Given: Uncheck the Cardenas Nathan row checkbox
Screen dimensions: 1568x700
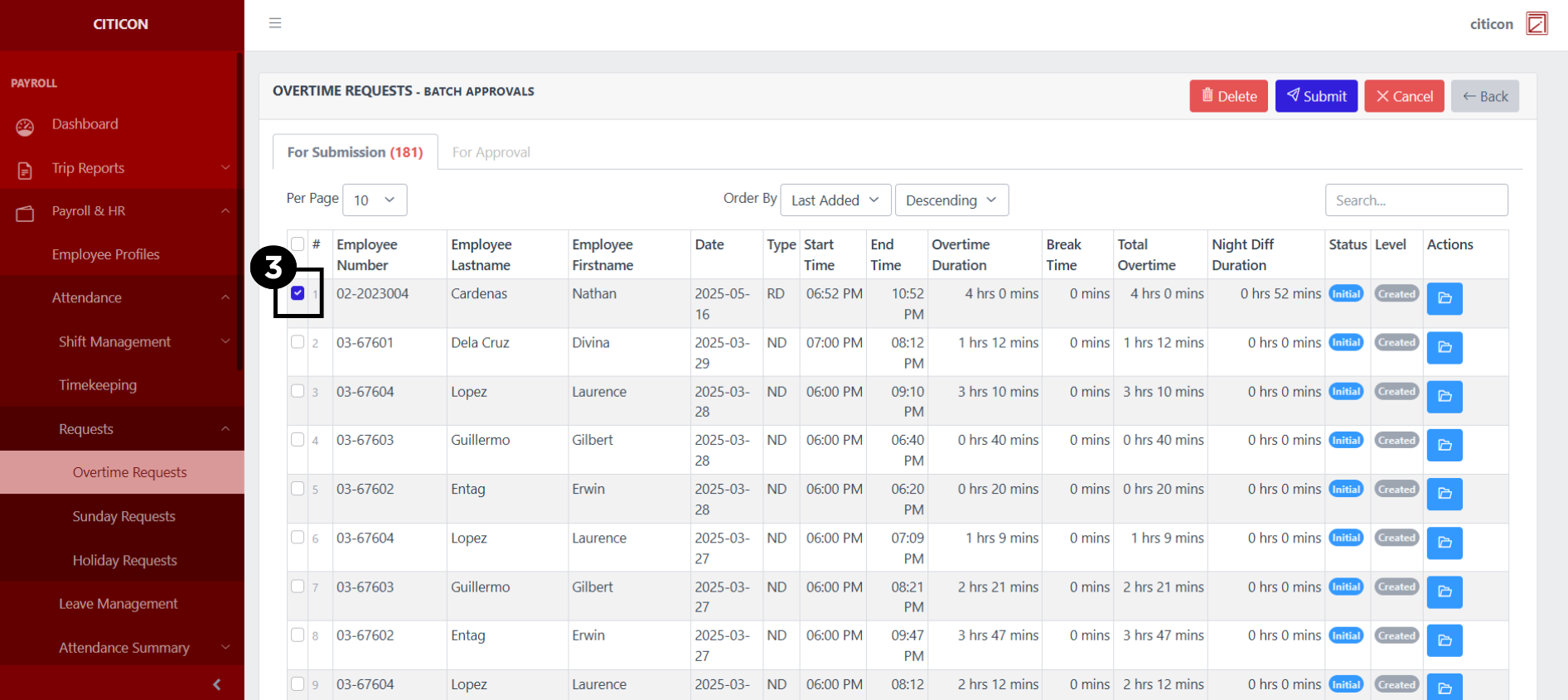Looking at the screenshot, I should [298, 293].
